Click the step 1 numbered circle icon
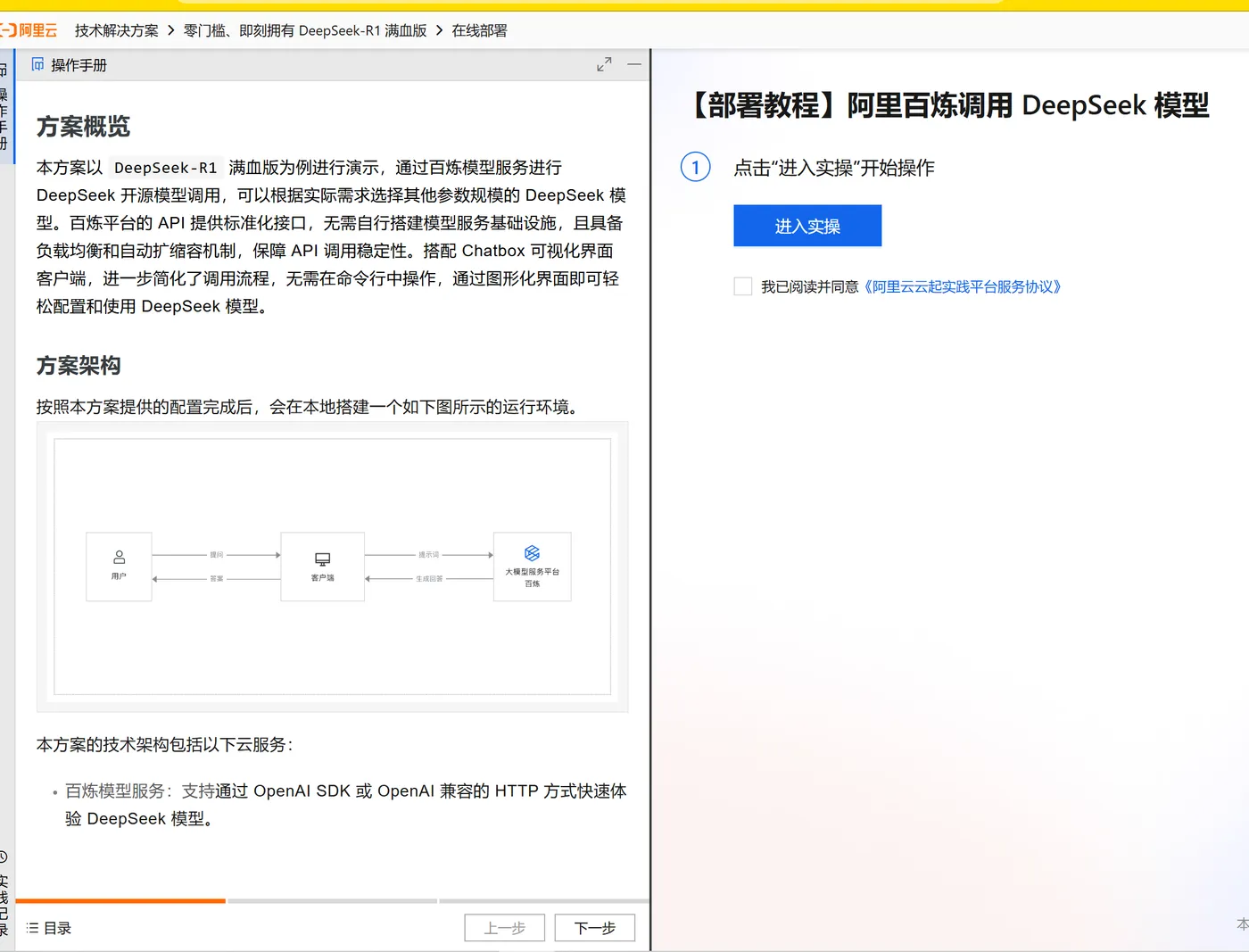 (695, 167)
